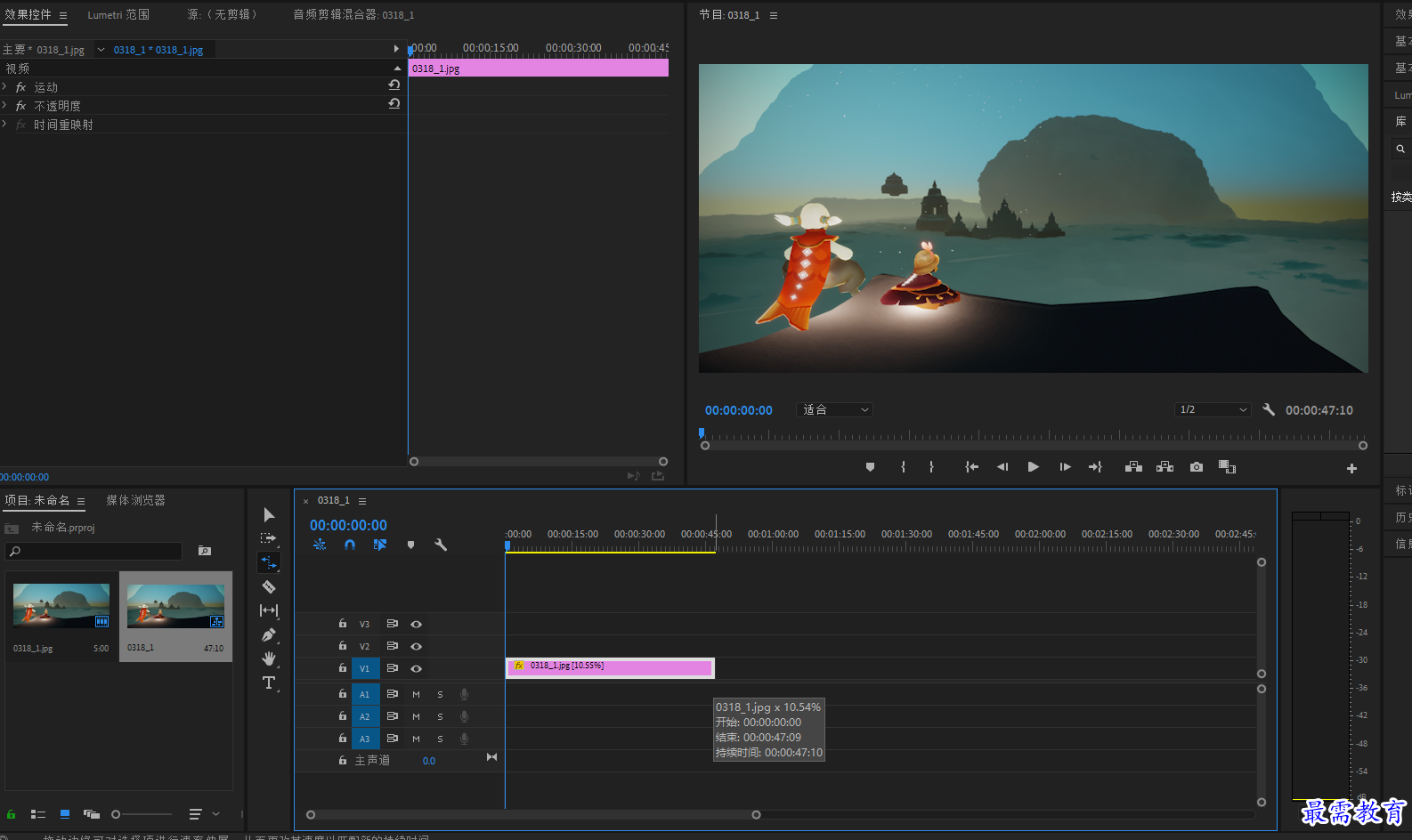This screenshot has height=840, width=1412.
Task: Click Mark In bracket button
Action: tap(903, 467)
